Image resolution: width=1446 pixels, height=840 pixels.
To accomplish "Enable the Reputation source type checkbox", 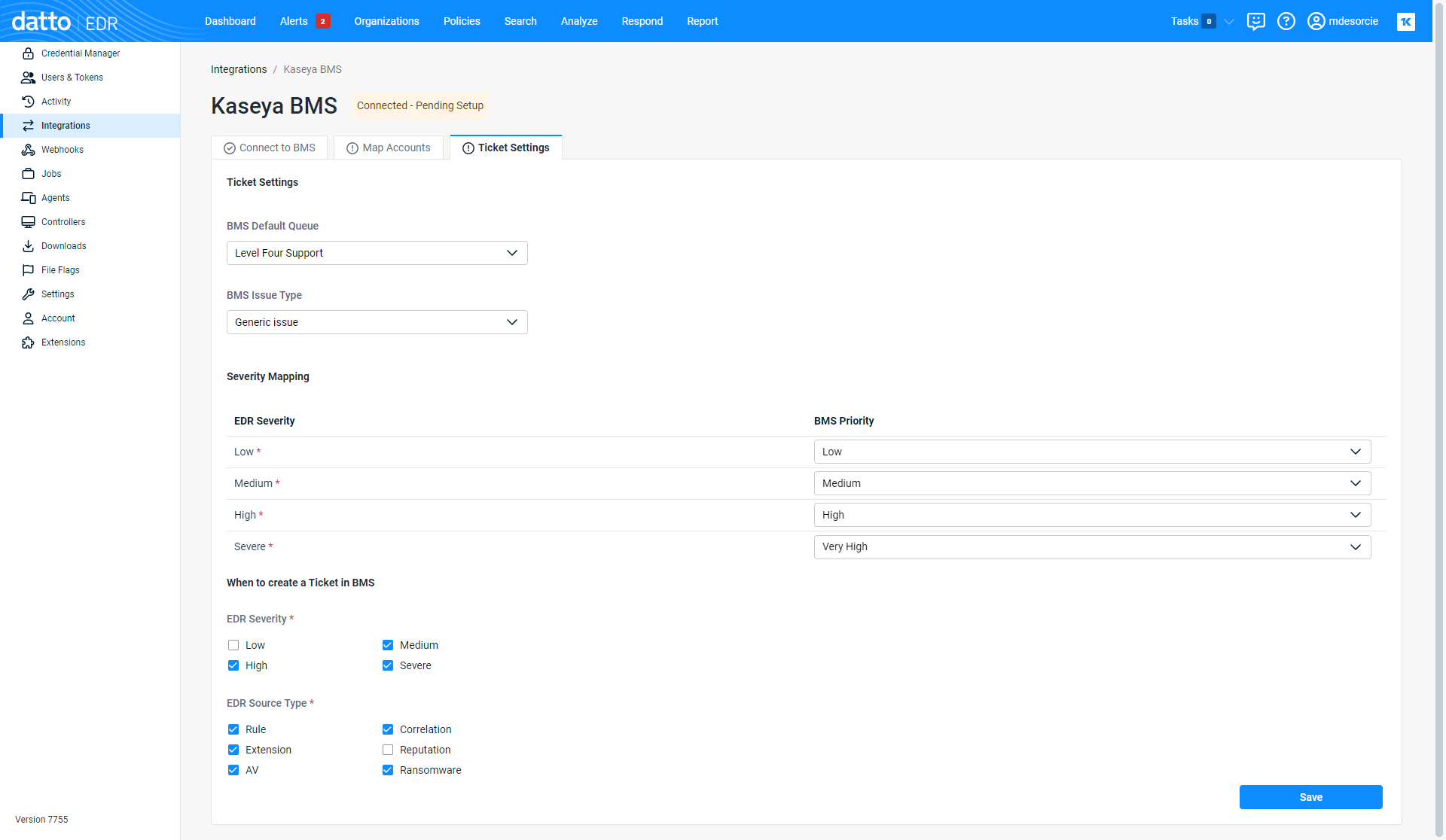I will [388, 750].
